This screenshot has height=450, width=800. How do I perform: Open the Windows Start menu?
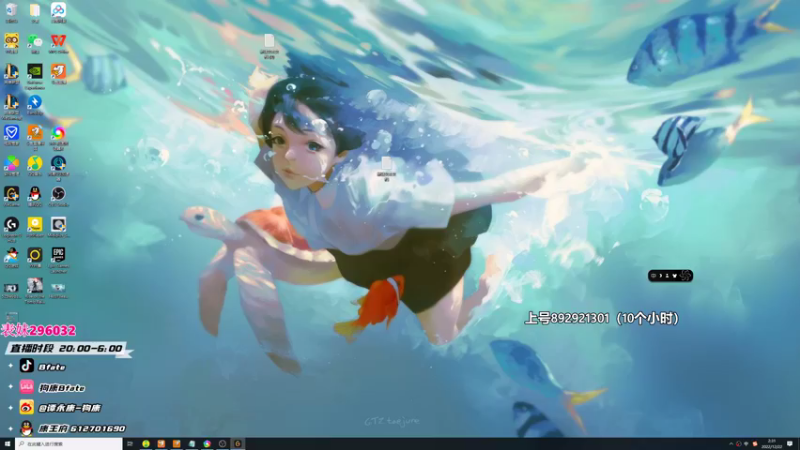point(7,444)
